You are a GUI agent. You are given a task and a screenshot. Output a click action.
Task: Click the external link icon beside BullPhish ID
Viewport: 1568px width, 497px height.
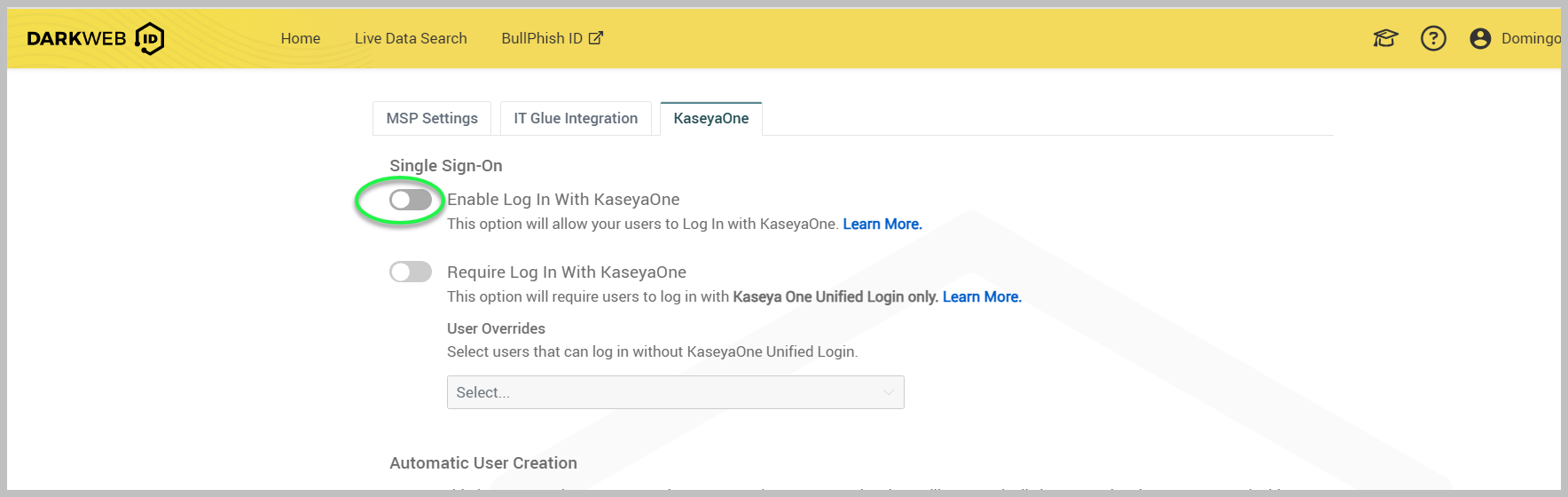tap(596, 38)
